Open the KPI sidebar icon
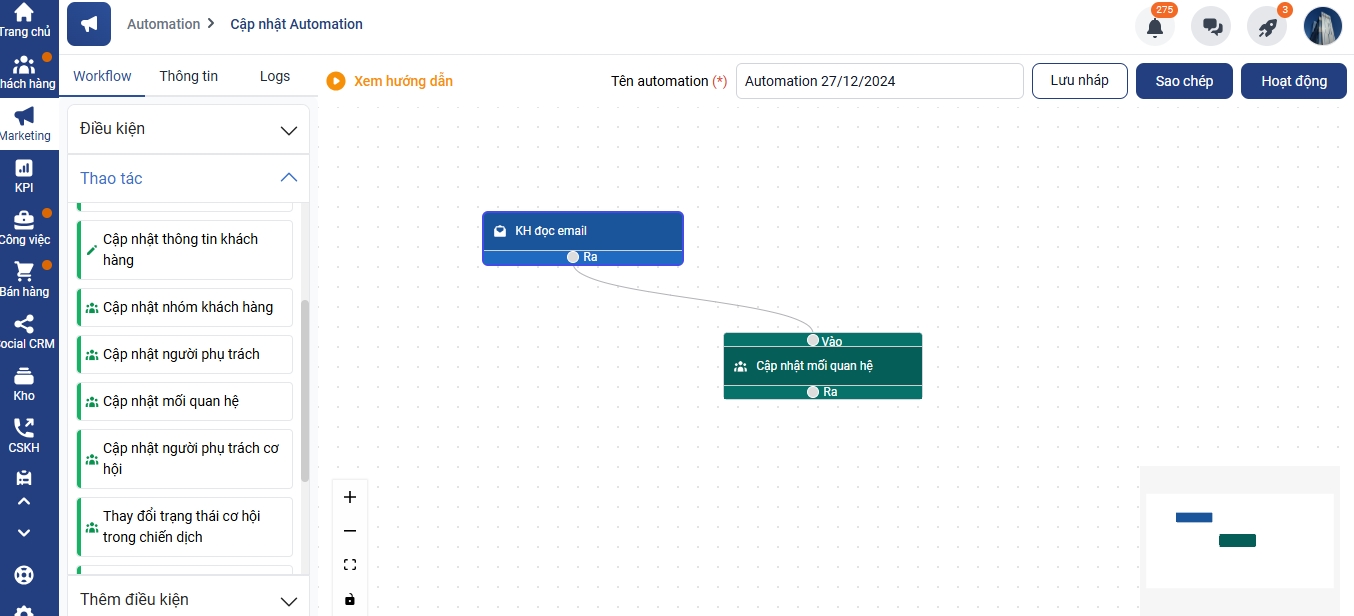 pos(24,168)
